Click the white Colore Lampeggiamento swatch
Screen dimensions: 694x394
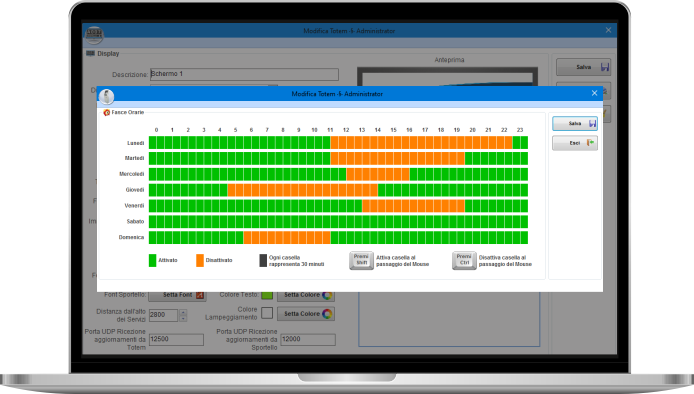click(267, 313)
